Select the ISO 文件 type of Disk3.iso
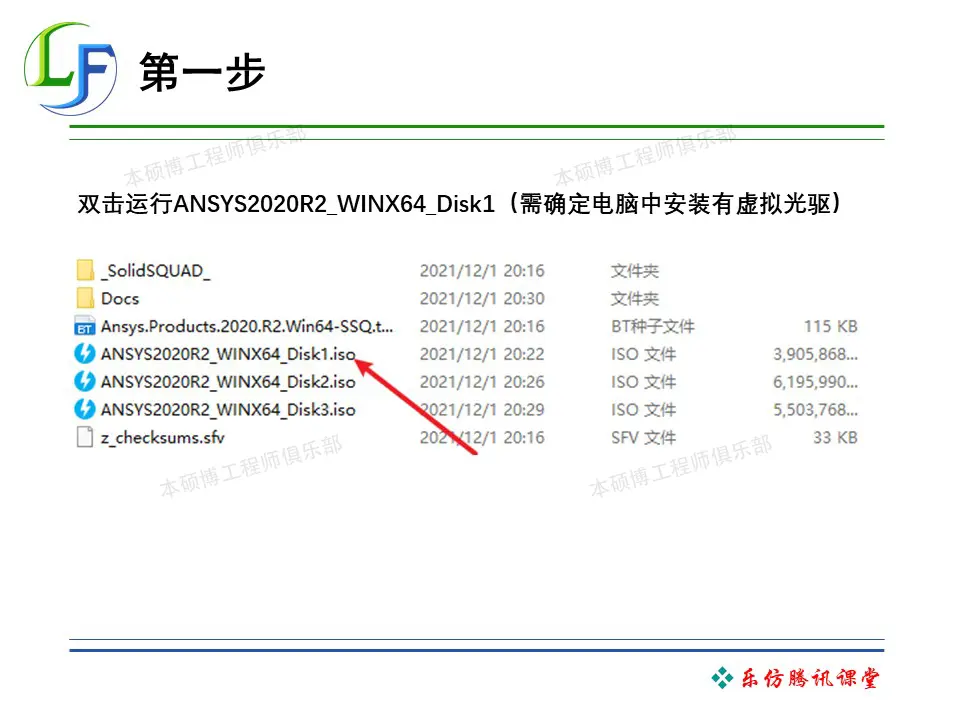This screenshot has height=720, width=960. point(643,410)
